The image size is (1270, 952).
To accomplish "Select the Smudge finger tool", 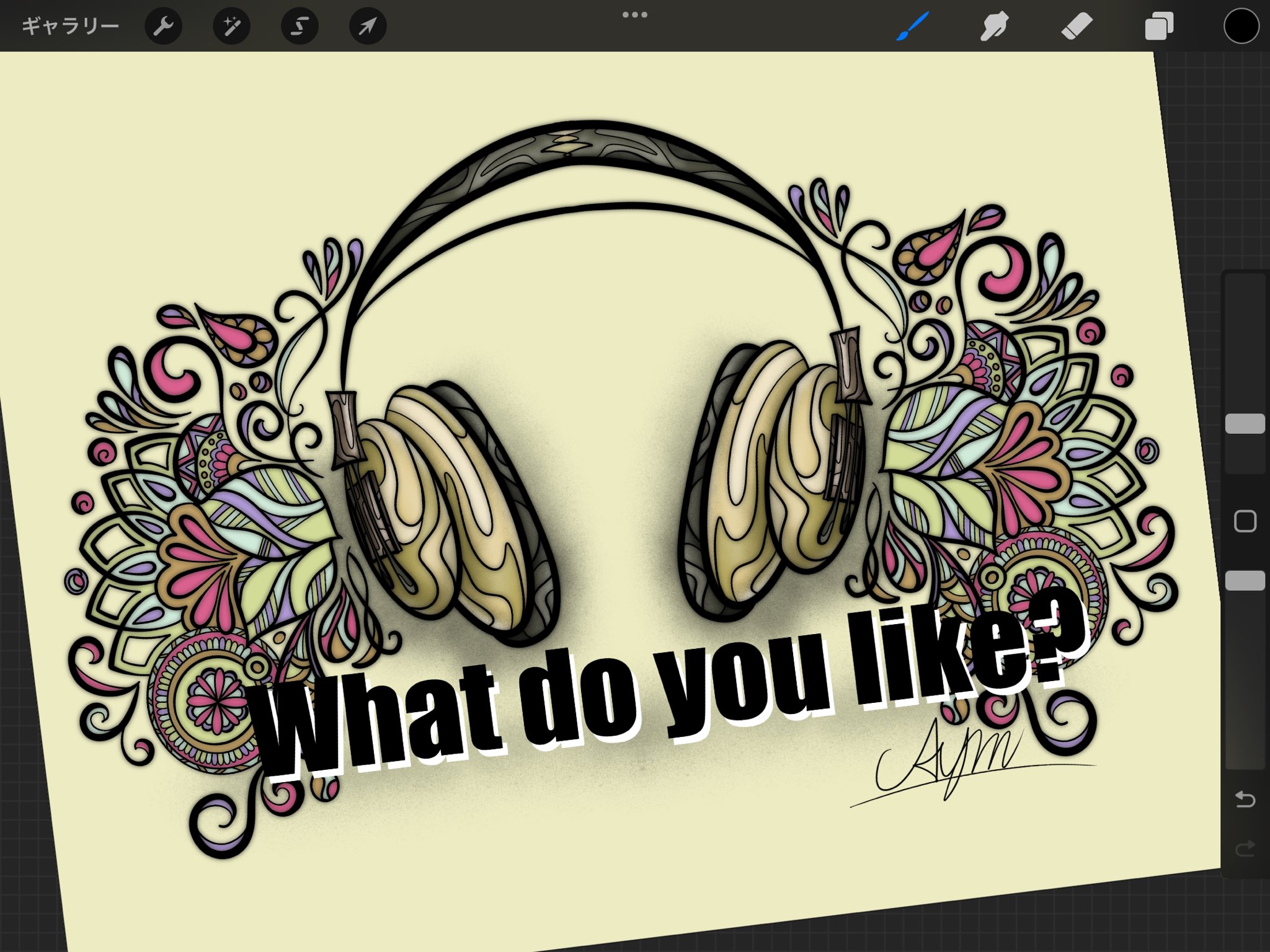I will point(994,27).
